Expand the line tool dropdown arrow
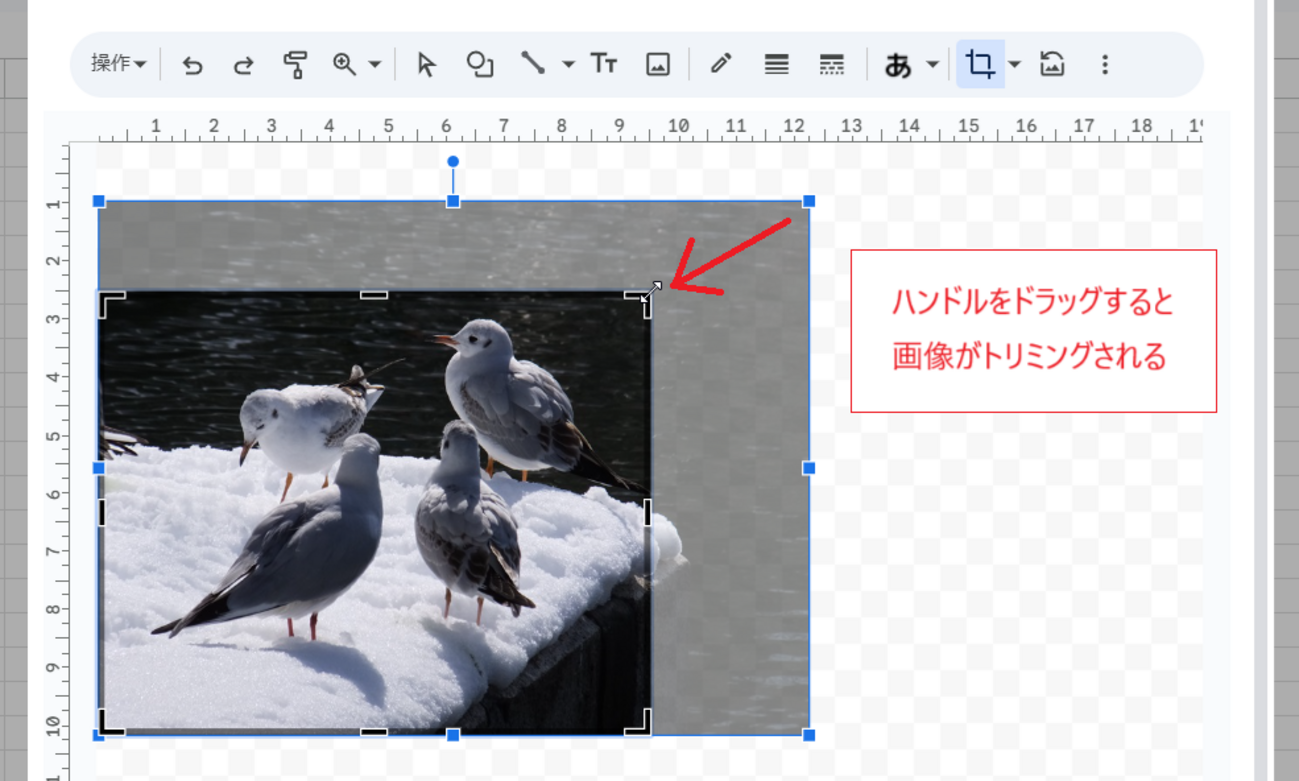Viewport: 1299px width, 781px height. [566, 63]
